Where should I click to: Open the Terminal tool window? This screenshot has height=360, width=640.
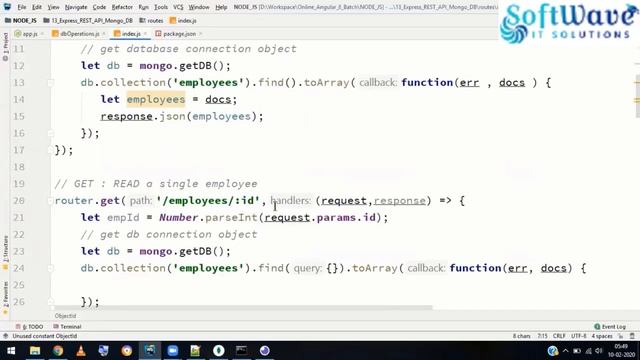tap(67, 327)
